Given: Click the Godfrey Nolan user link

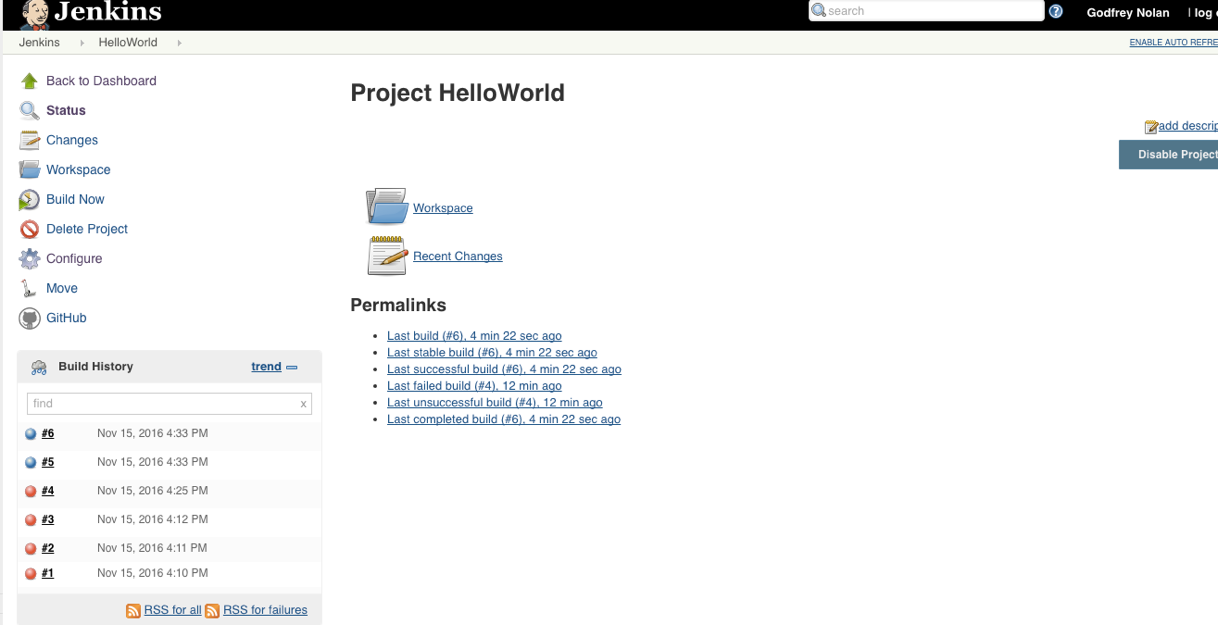Looking at the screenshot, I should tap(1128, 13).
